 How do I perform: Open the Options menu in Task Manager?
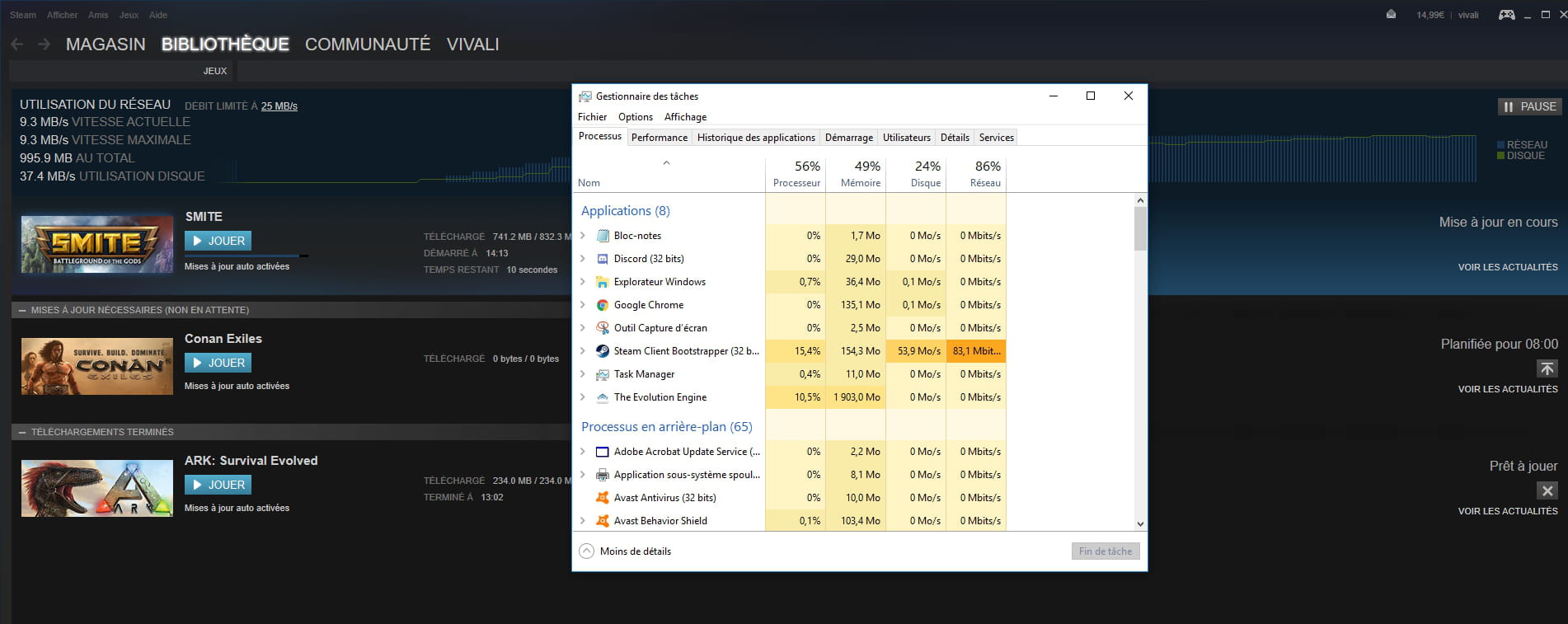click(x=636, y=117)
